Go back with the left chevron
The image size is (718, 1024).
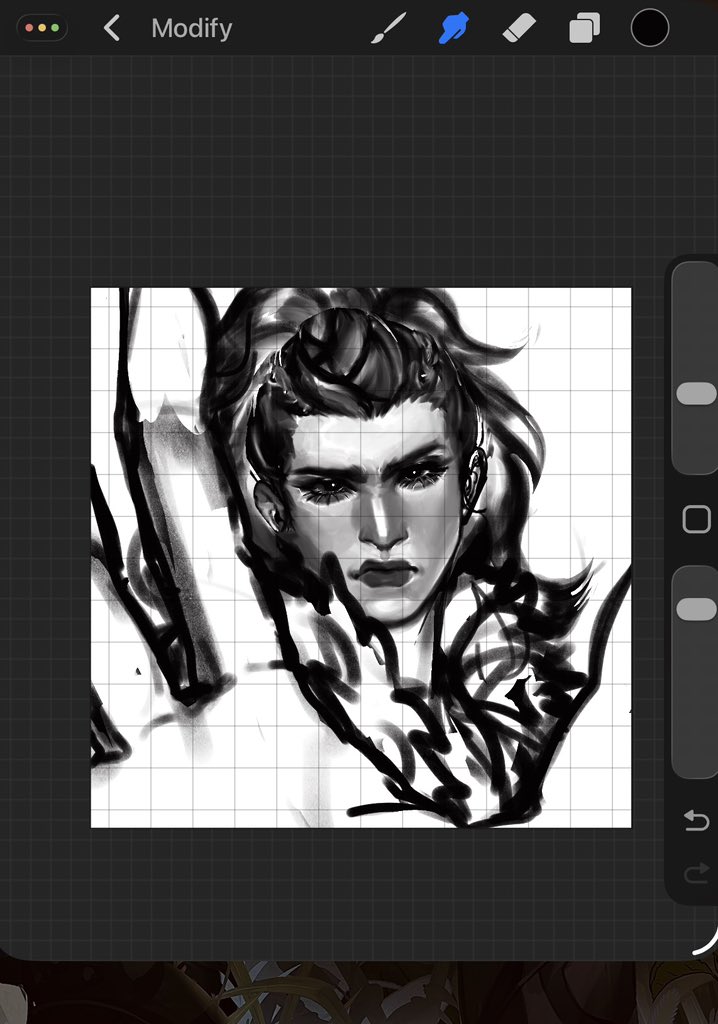point(112,28)
